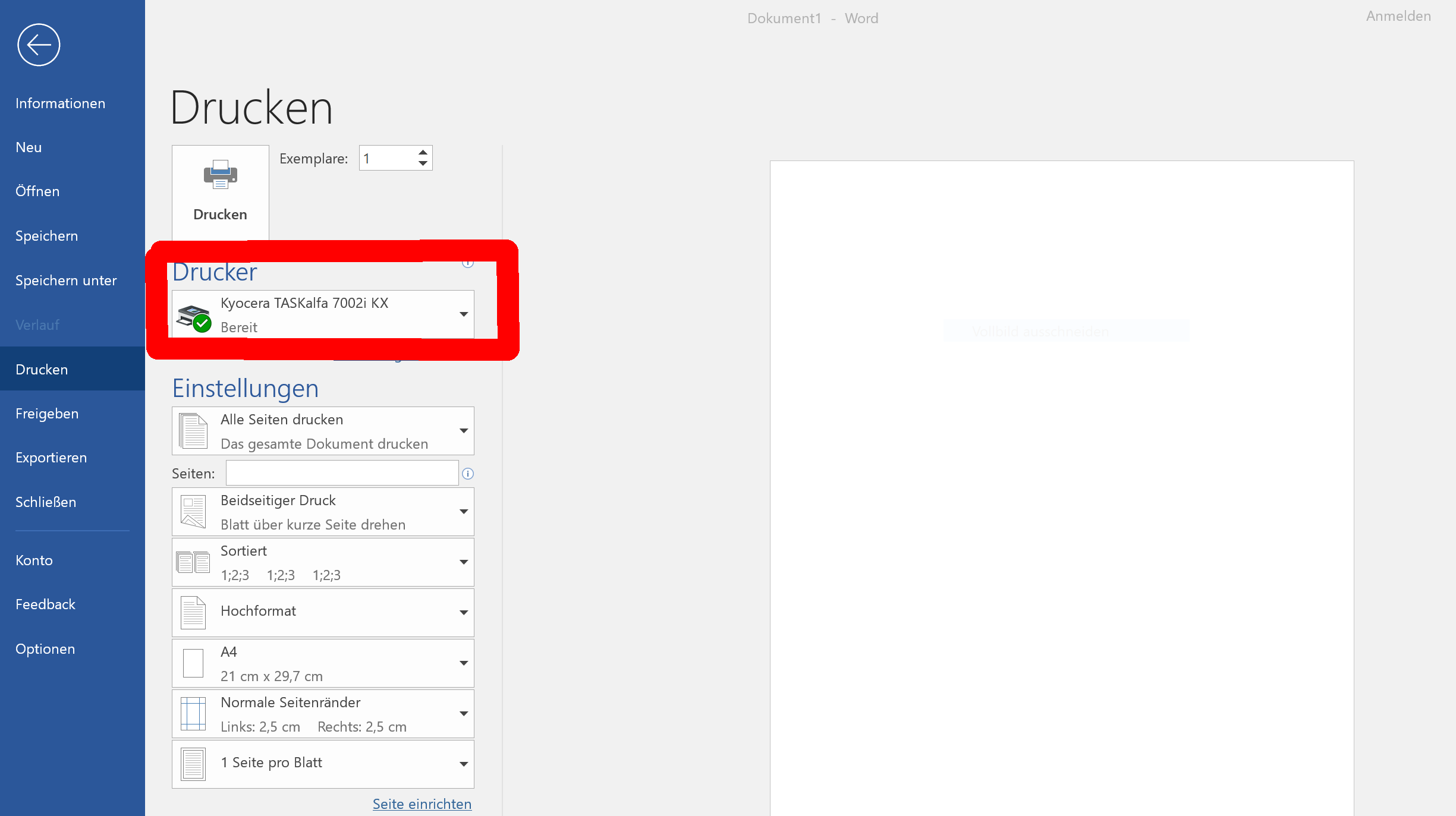Open Optionen from the sidebar
The image size is (1456, 816).
[x=45, y=649]
